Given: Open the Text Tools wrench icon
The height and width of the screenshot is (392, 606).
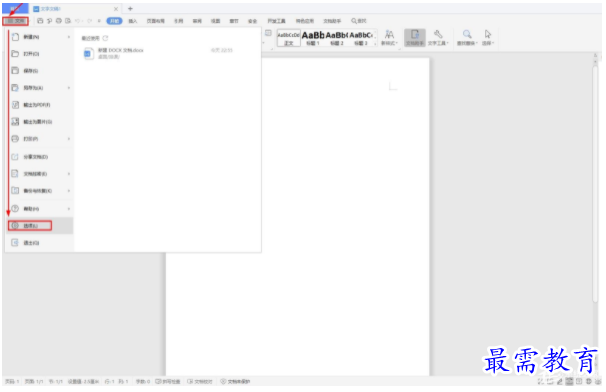Looking at the screenshot, I should tap(438, 34).
